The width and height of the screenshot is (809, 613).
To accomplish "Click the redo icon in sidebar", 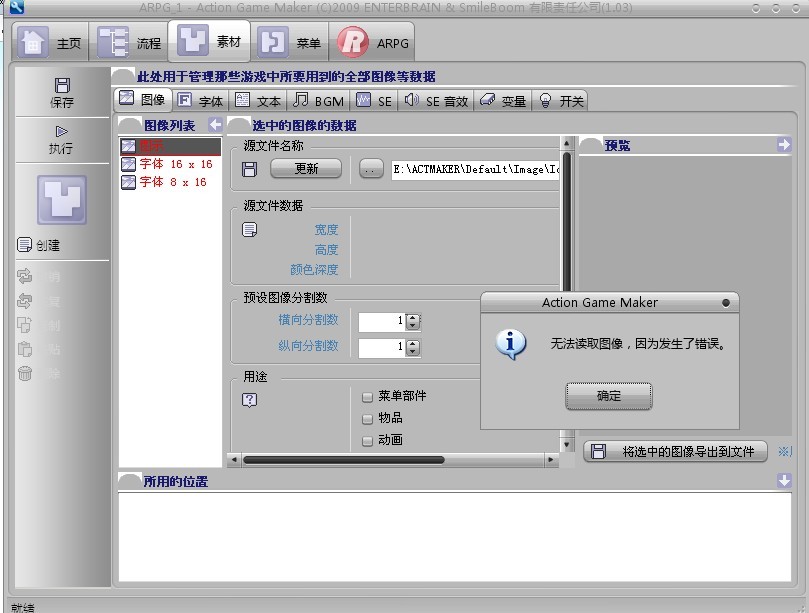I will 25,300.
